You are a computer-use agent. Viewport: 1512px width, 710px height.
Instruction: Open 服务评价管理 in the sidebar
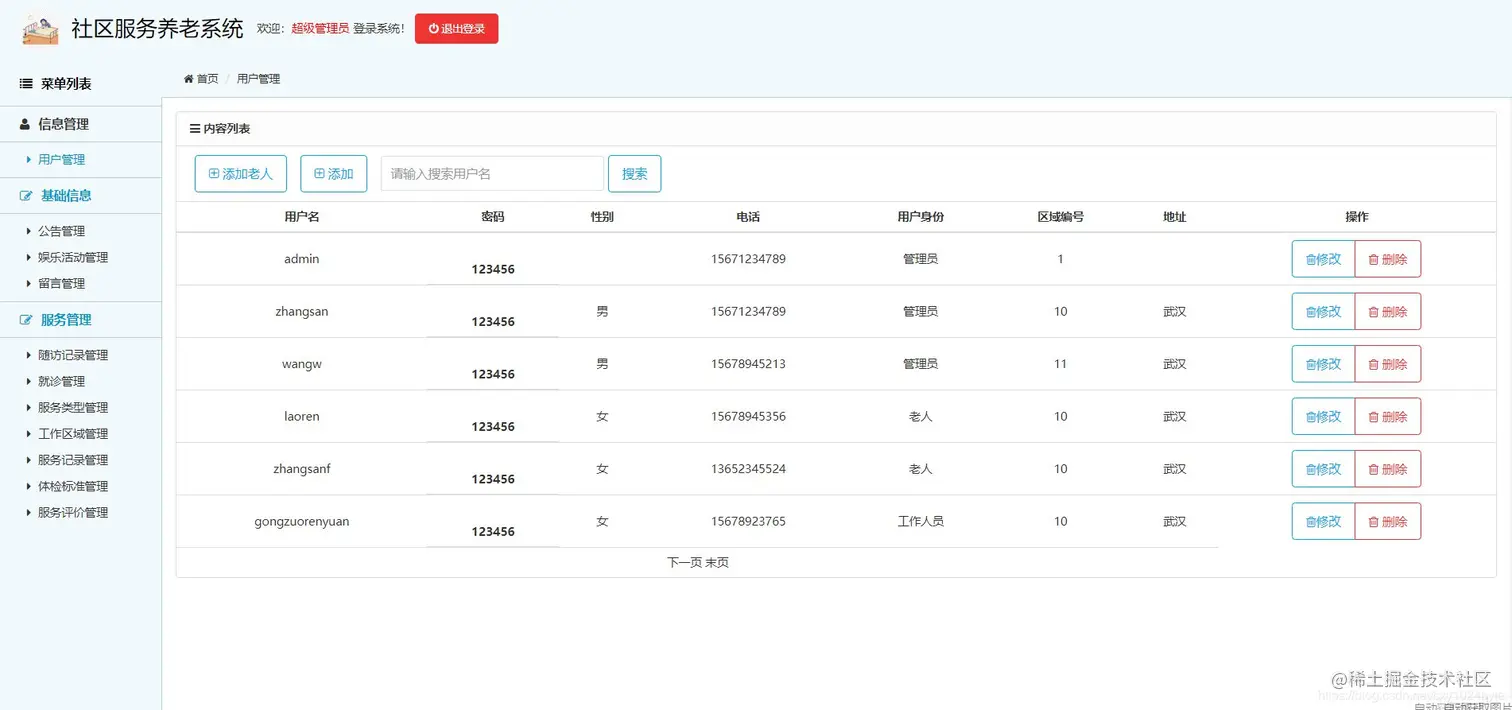pos(73,512)
